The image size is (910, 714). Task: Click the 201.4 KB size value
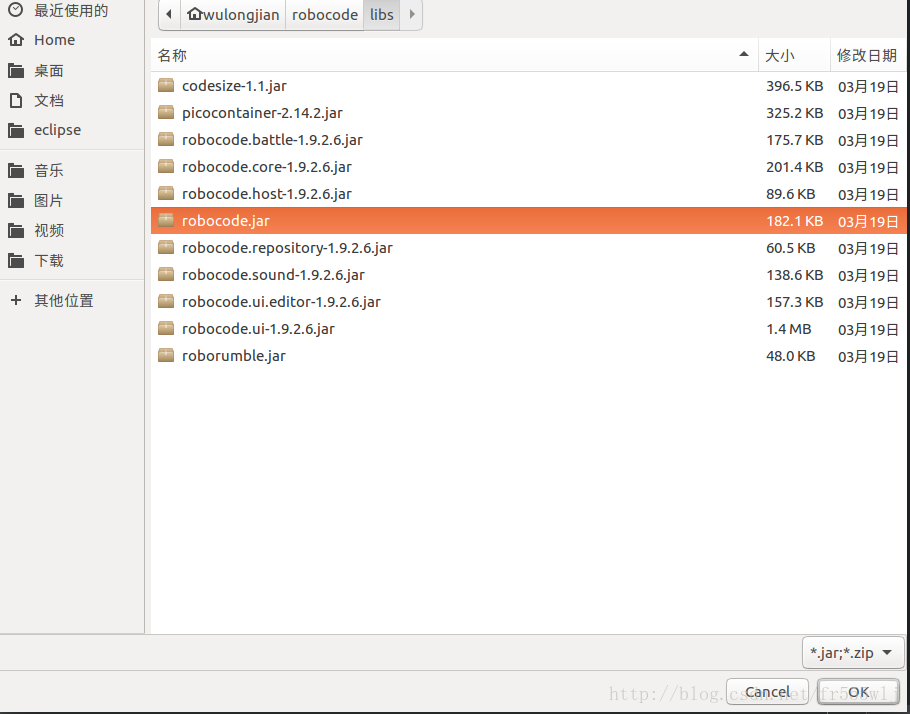(795, 167)
